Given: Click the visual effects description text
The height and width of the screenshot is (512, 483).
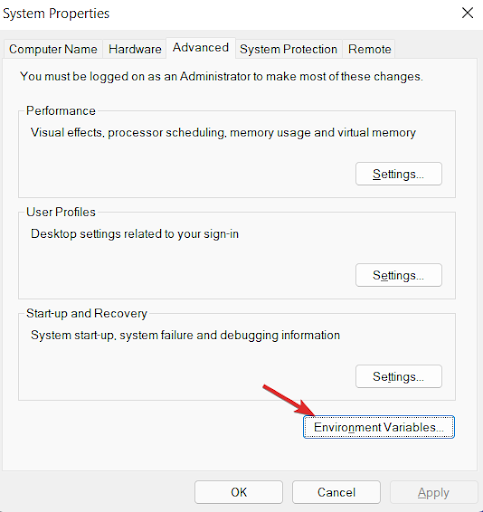Looking at the screenshot, I should [x=223, y=133].
